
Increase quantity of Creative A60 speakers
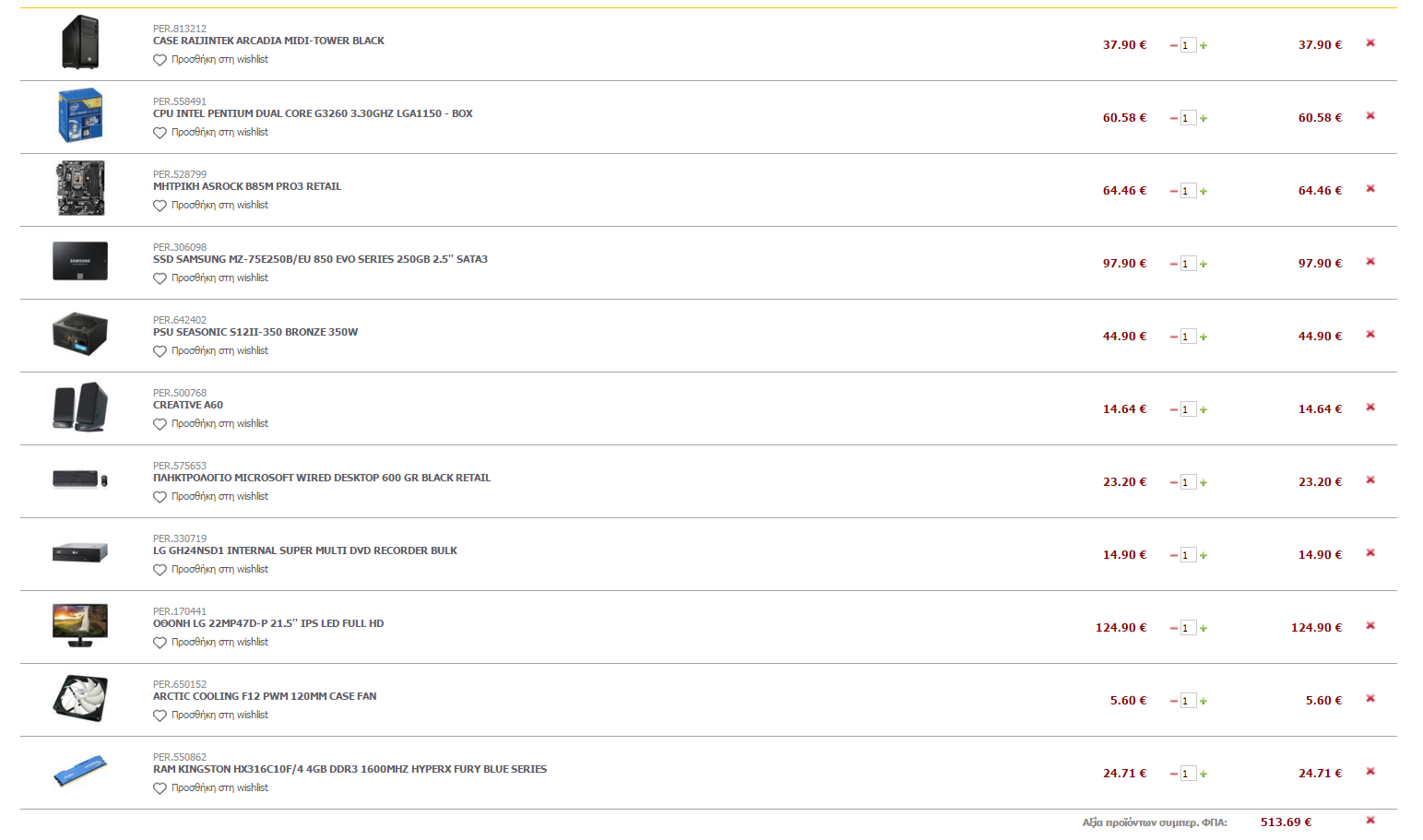point(1204,409)
